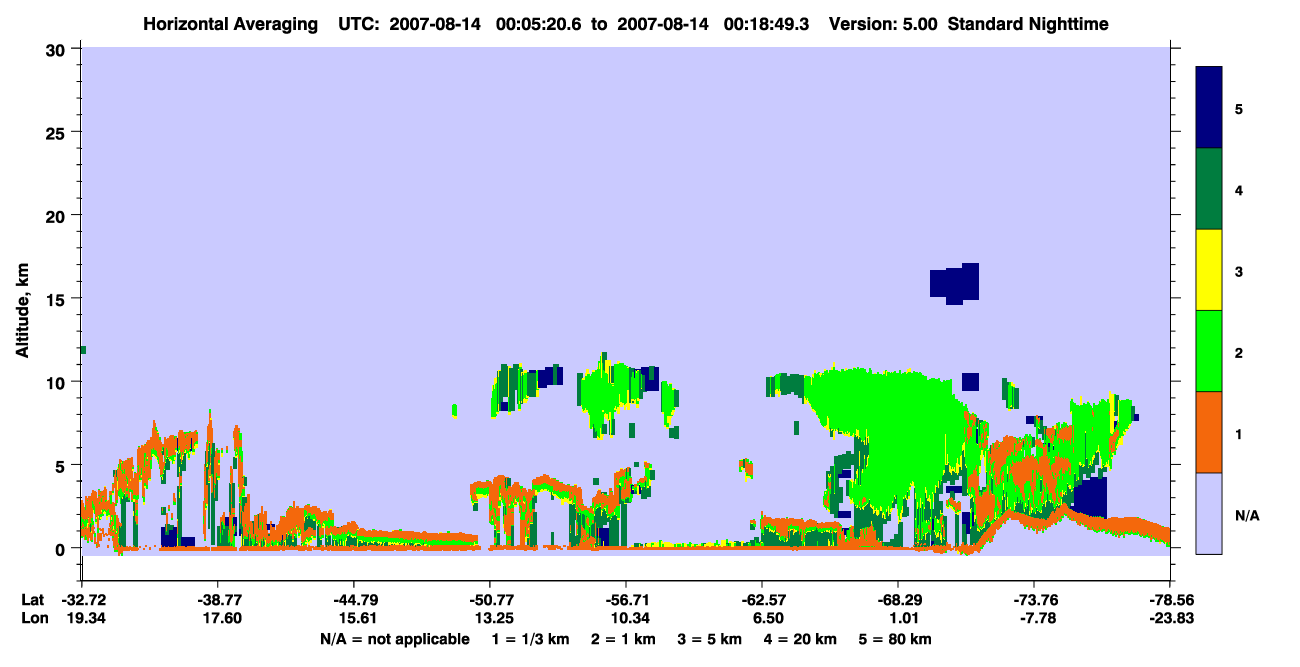1300x667 pixels.
Task: Click the yellow colorbar segment labeled 3
Action: [x=1209, y=270]
